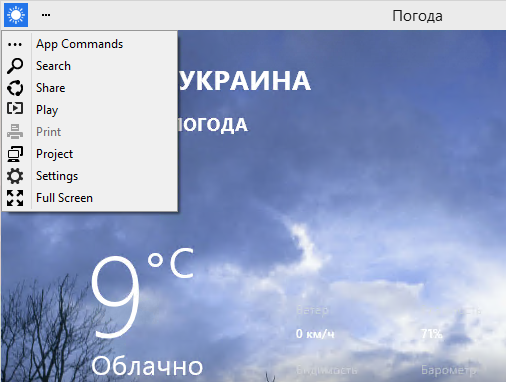Click the grayed Print printer icon

pyautogui.click(x=15, y=131)
